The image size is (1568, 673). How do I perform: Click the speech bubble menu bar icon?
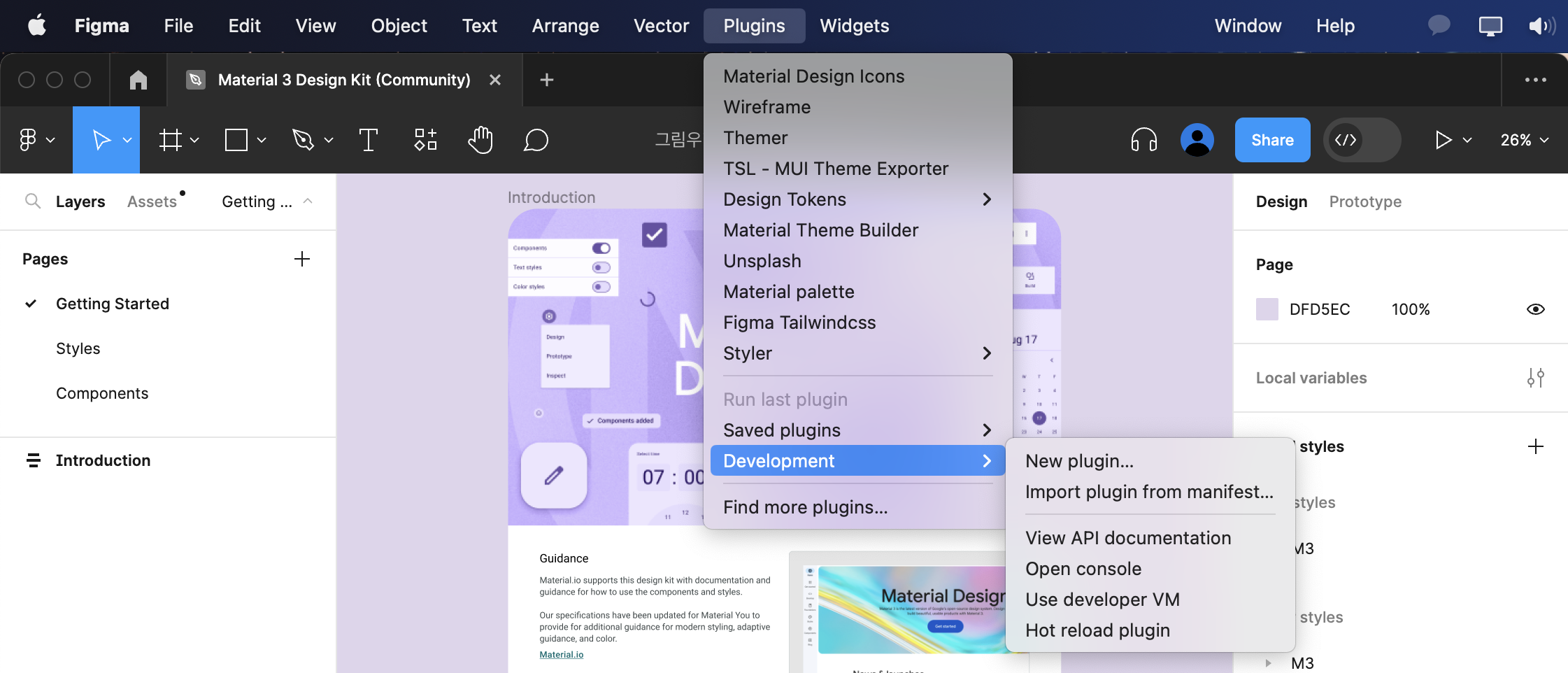pyautogui.click(x=1439, y=26)
